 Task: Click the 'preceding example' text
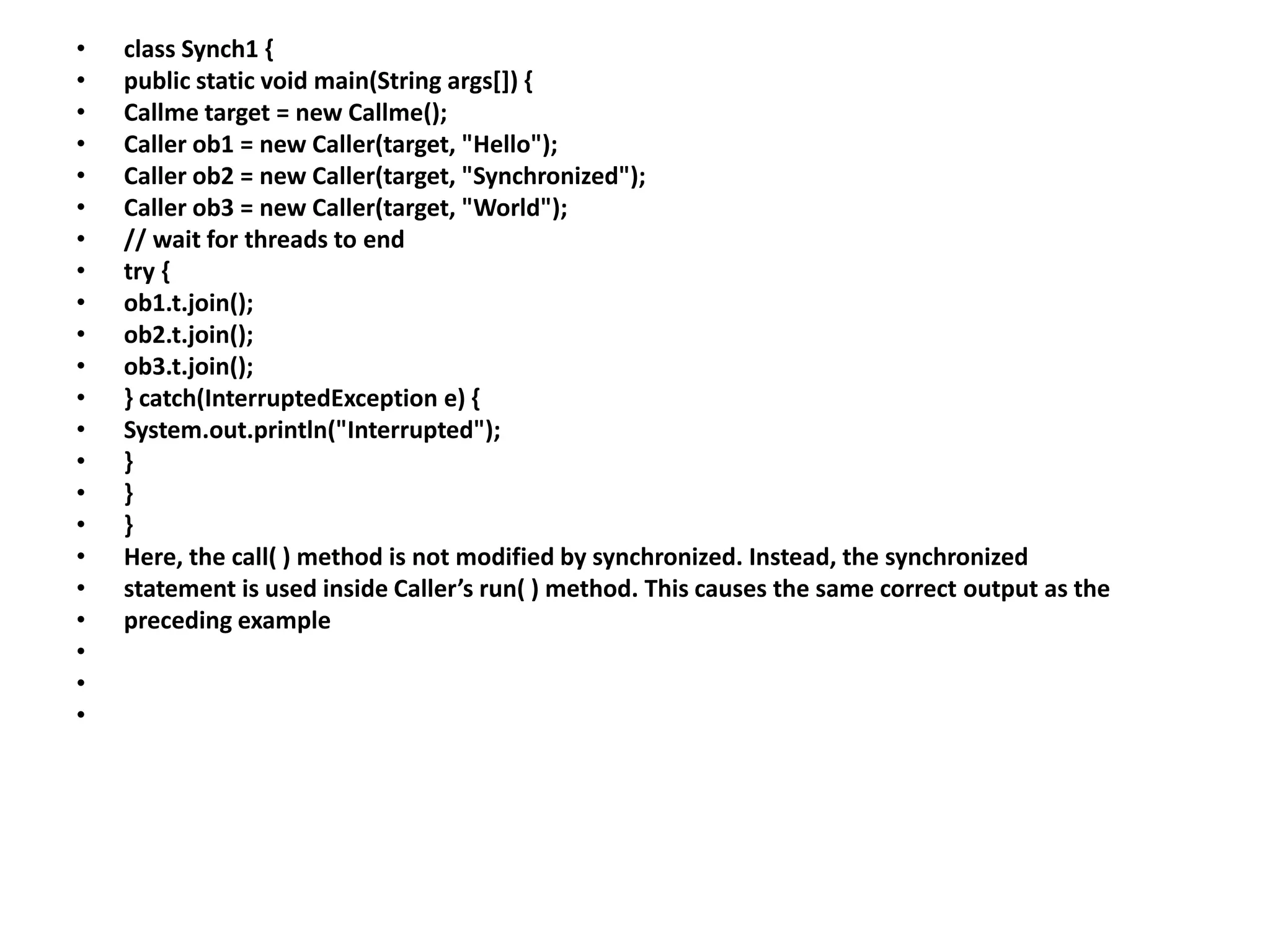(x=228, y=620)
